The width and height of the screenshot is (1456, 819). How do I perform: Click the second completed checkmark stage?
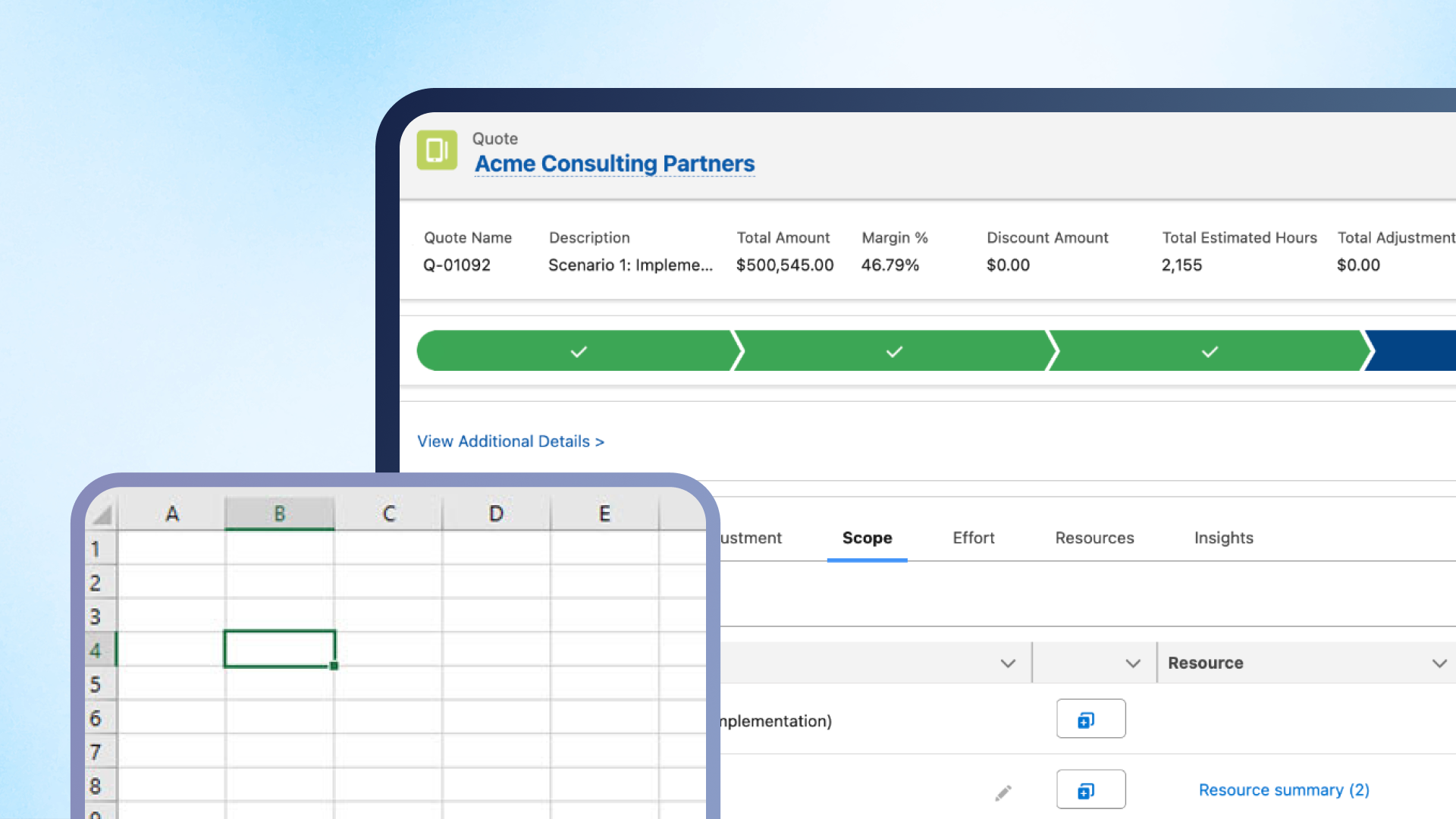tap(894, 351)
